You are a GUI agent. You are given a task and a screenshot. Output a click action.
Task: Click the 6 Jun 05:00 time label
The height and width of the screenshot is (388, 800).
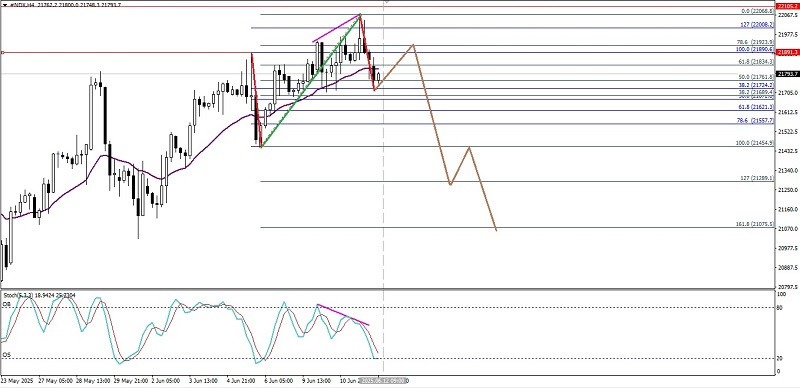click(278, 381)
